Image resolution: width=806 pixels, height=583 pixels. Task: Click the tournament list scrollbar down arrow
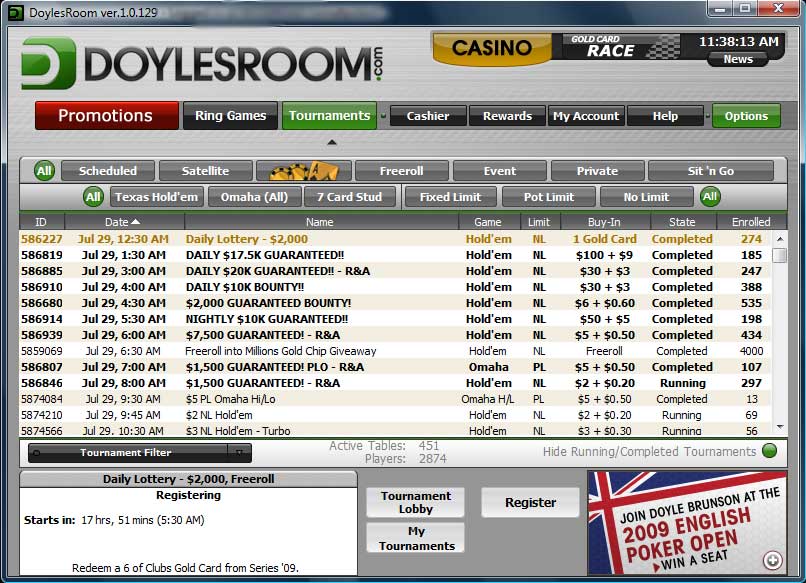(780, 427)
